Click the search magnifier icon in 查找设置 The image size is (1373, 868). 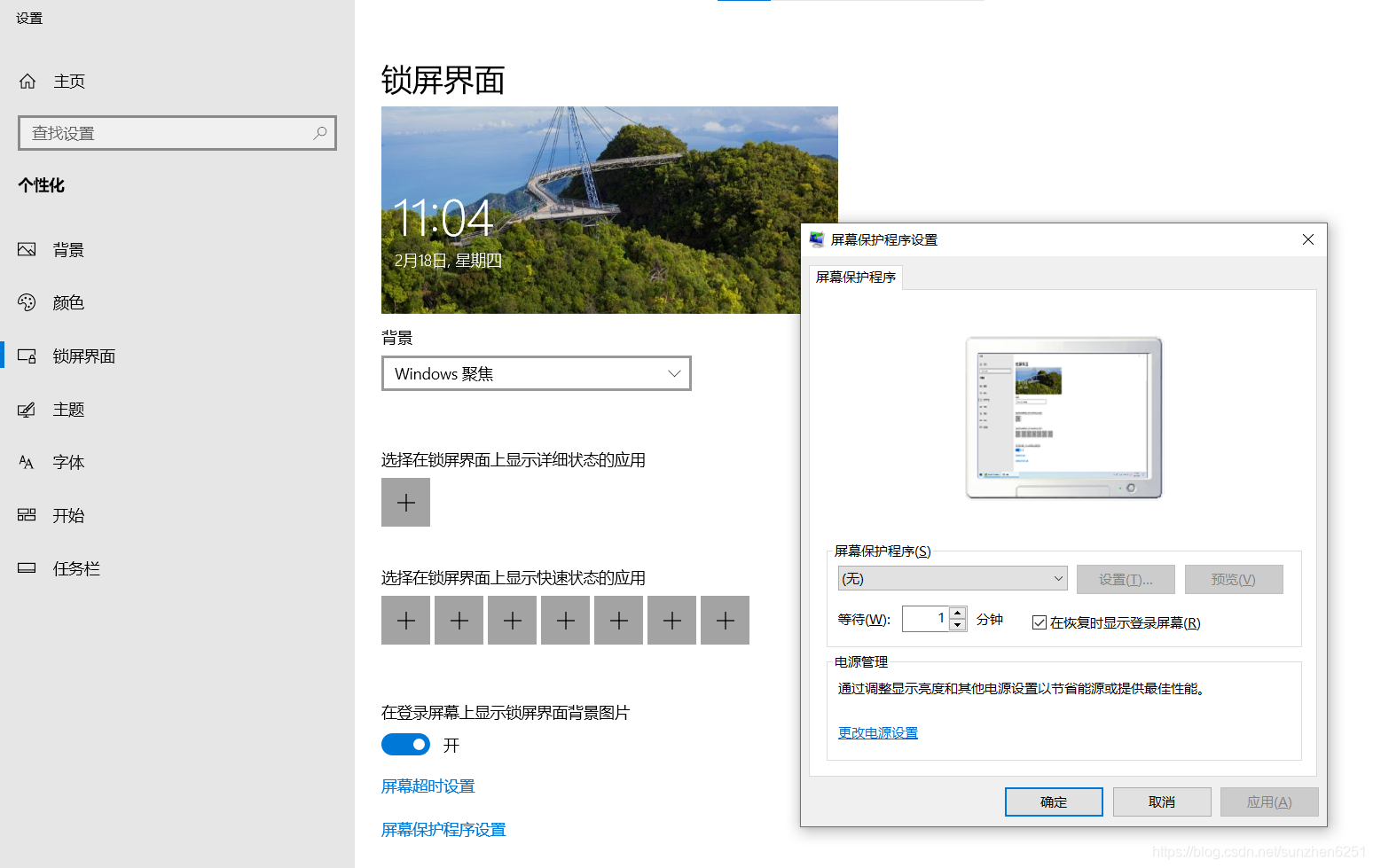(320, 133)
